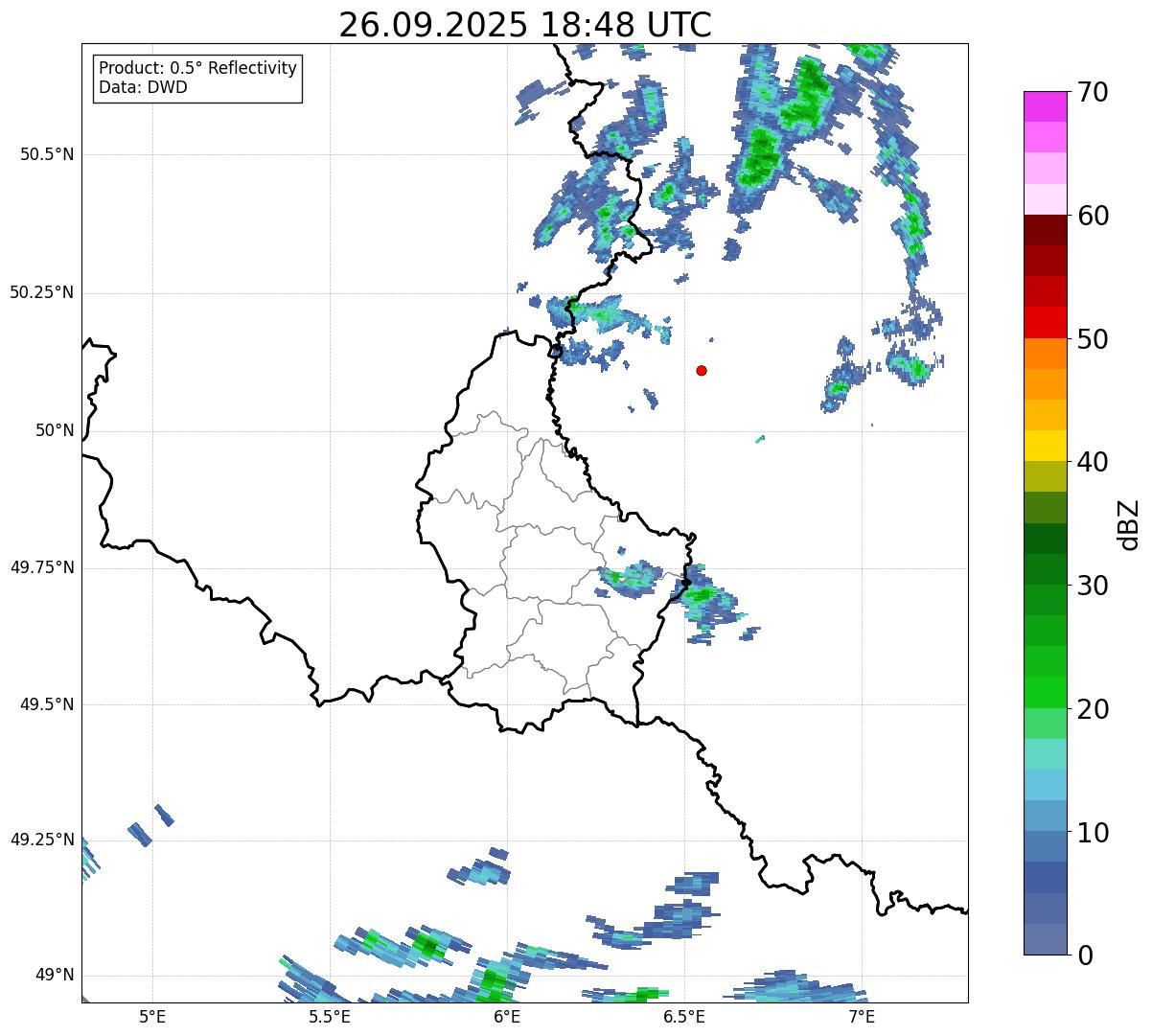This screenshot has width=1152, height=1036.
Task: Click the colorbar tick value 70
Action: (1093, 92)
